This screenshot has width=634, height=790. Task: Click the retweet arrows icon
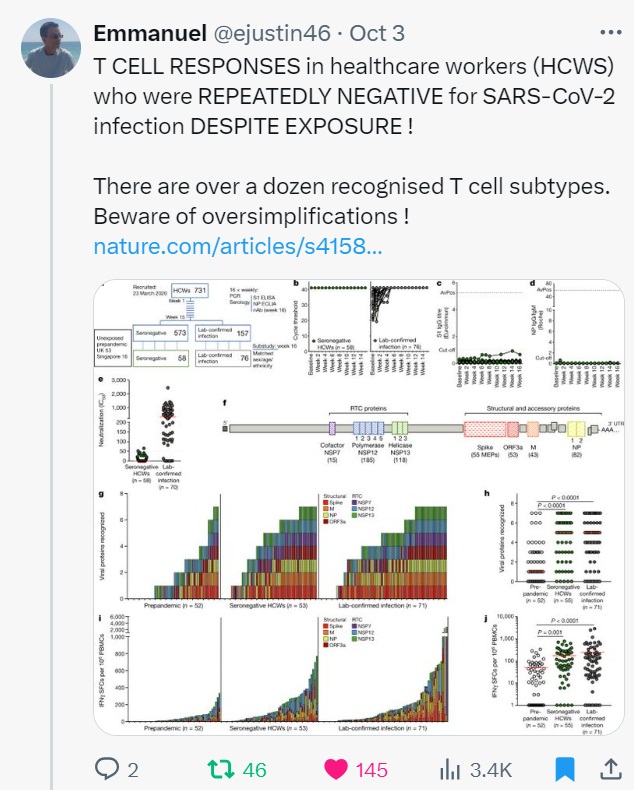click(215, 769)
